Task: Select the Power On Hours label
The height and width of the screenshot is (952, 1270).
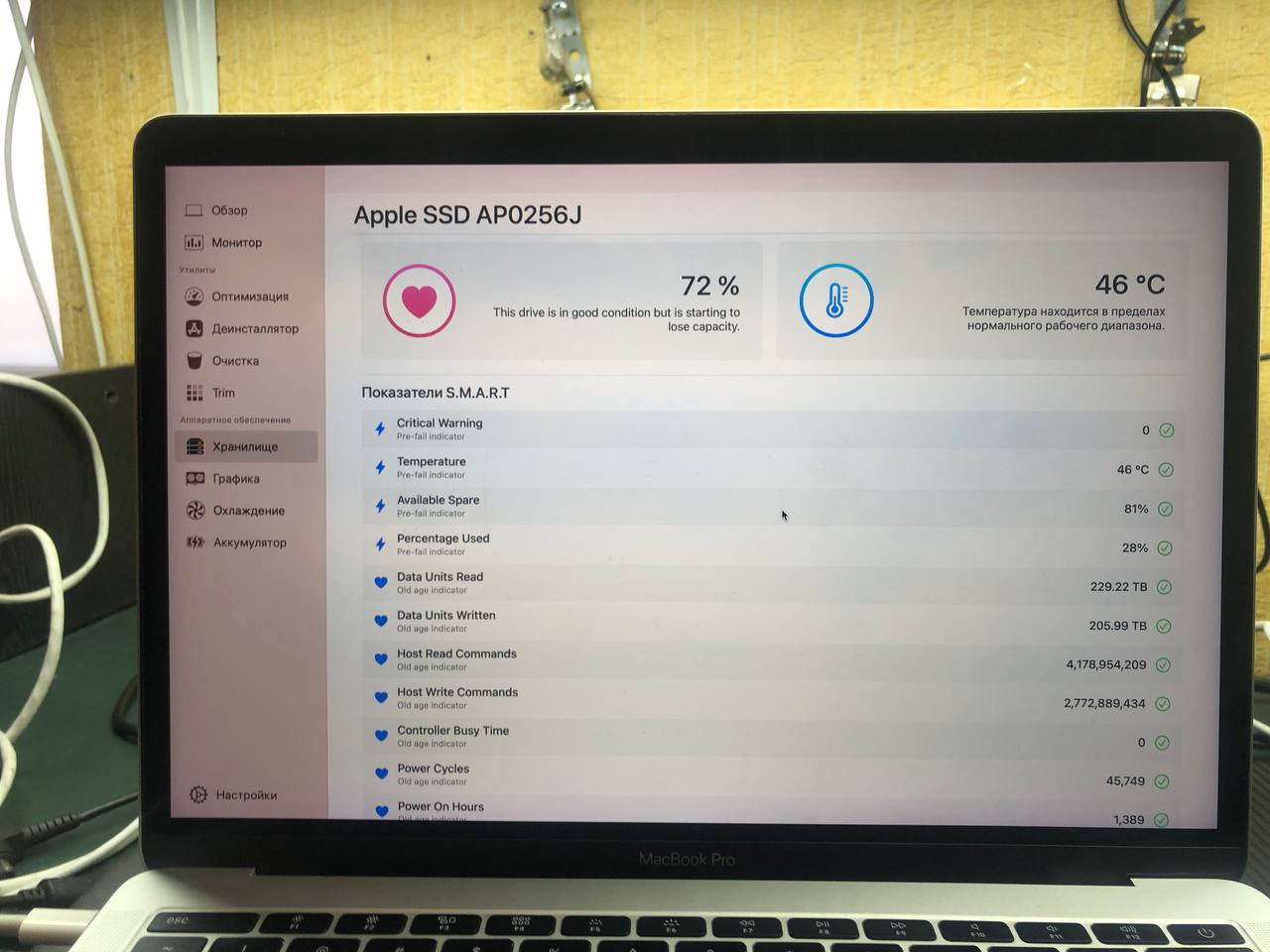Action: pos(441,806)
